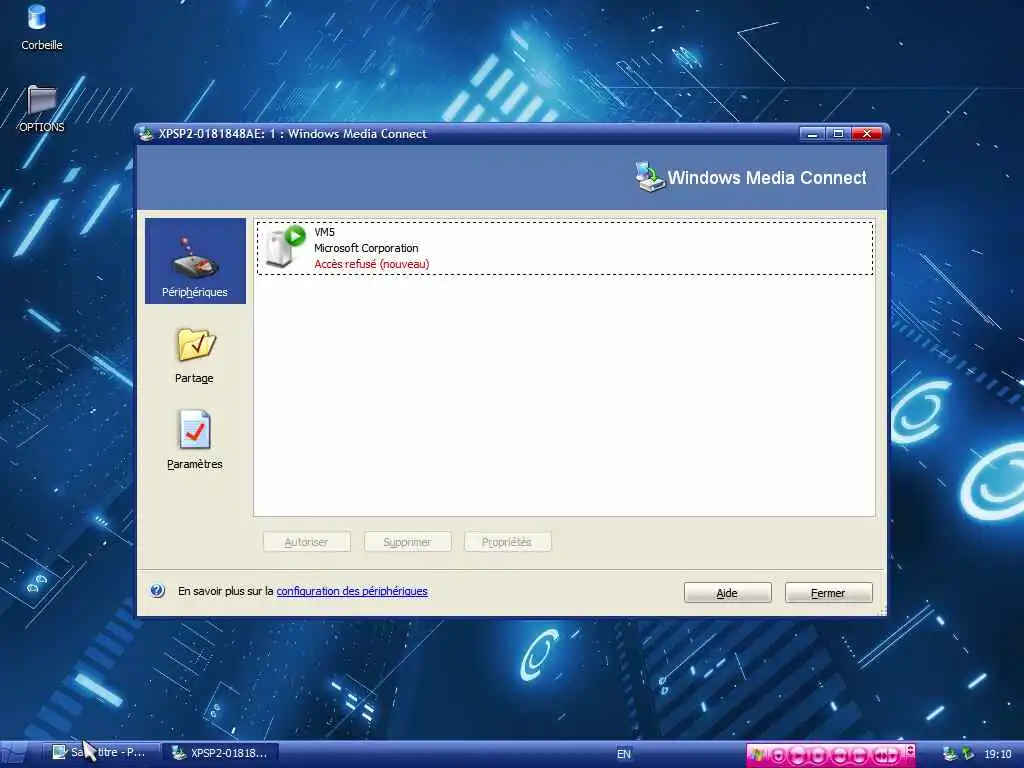Open the Media Player toolbar quick menu arrow
This screenshot has width=1024, height=768.
(778, 755)
